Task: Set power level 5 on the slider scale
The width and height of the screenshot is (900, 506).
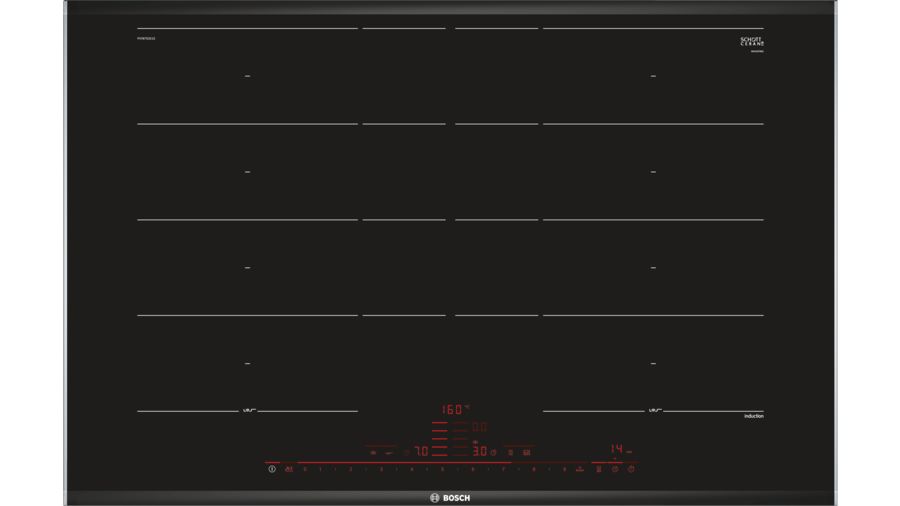Action: [441, 469]
